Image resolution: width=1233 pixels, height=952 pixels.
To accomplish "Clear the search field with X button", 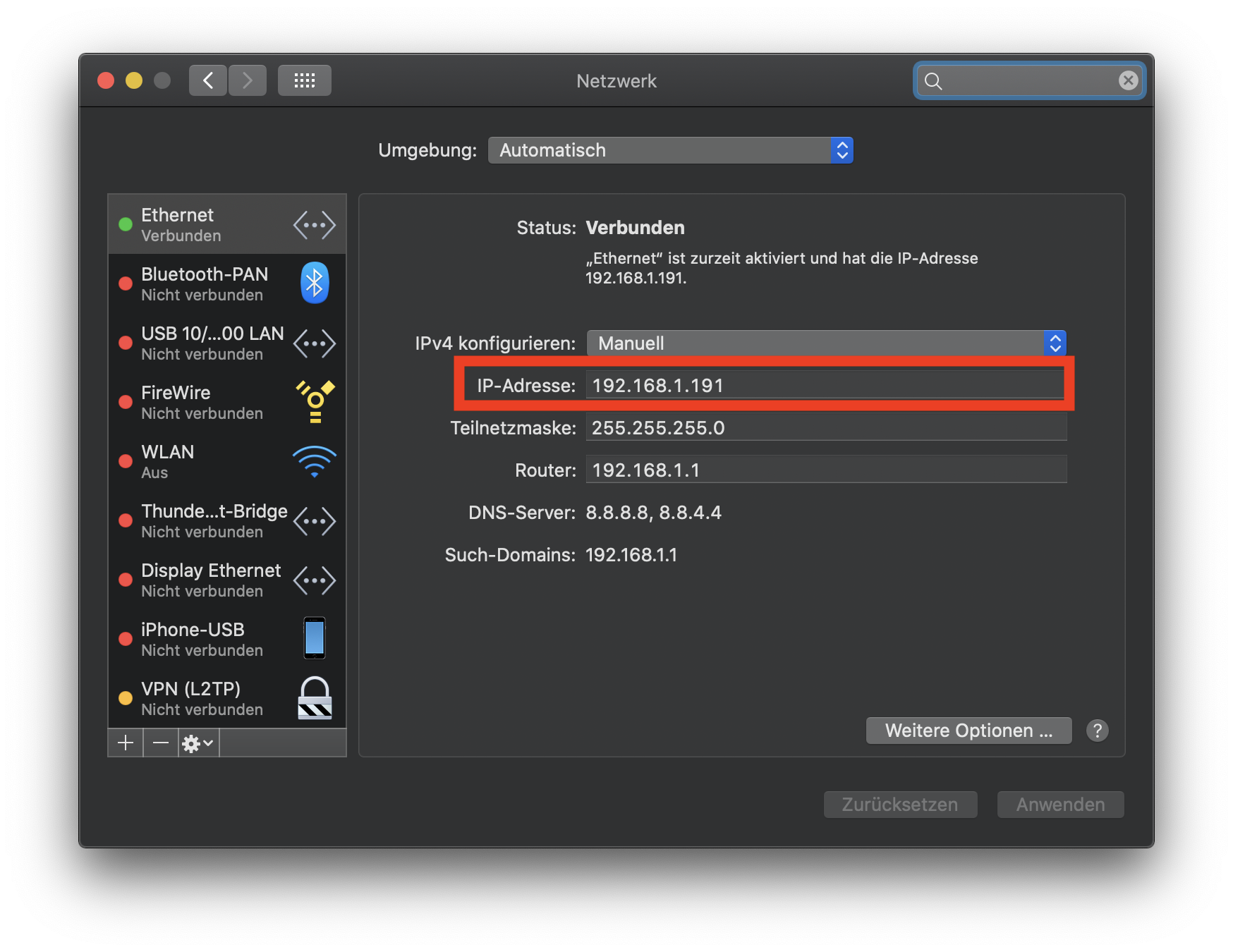I will [x=1128, y=80].
